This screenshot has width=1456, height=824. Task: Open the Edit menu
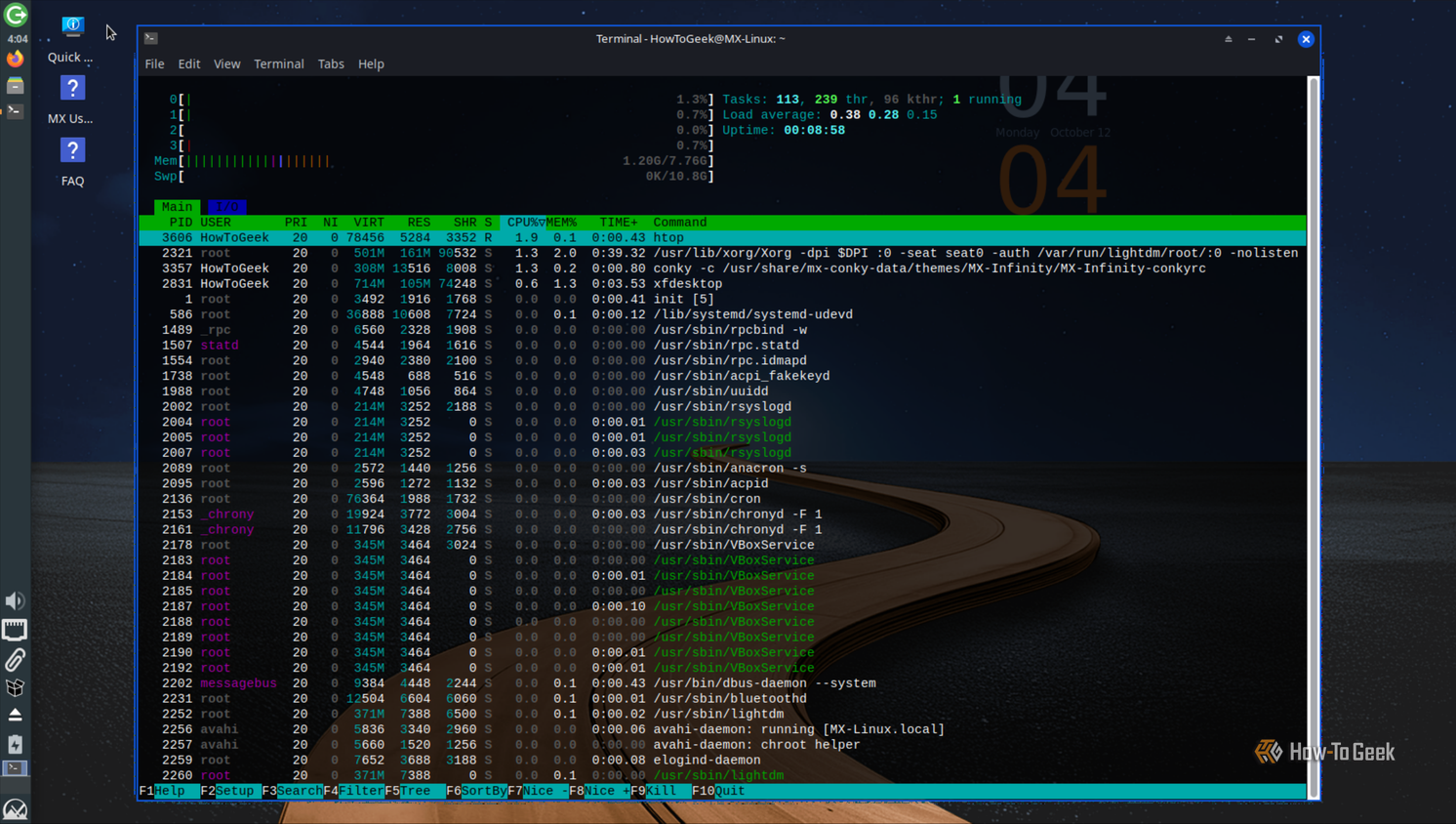point(189,64)
